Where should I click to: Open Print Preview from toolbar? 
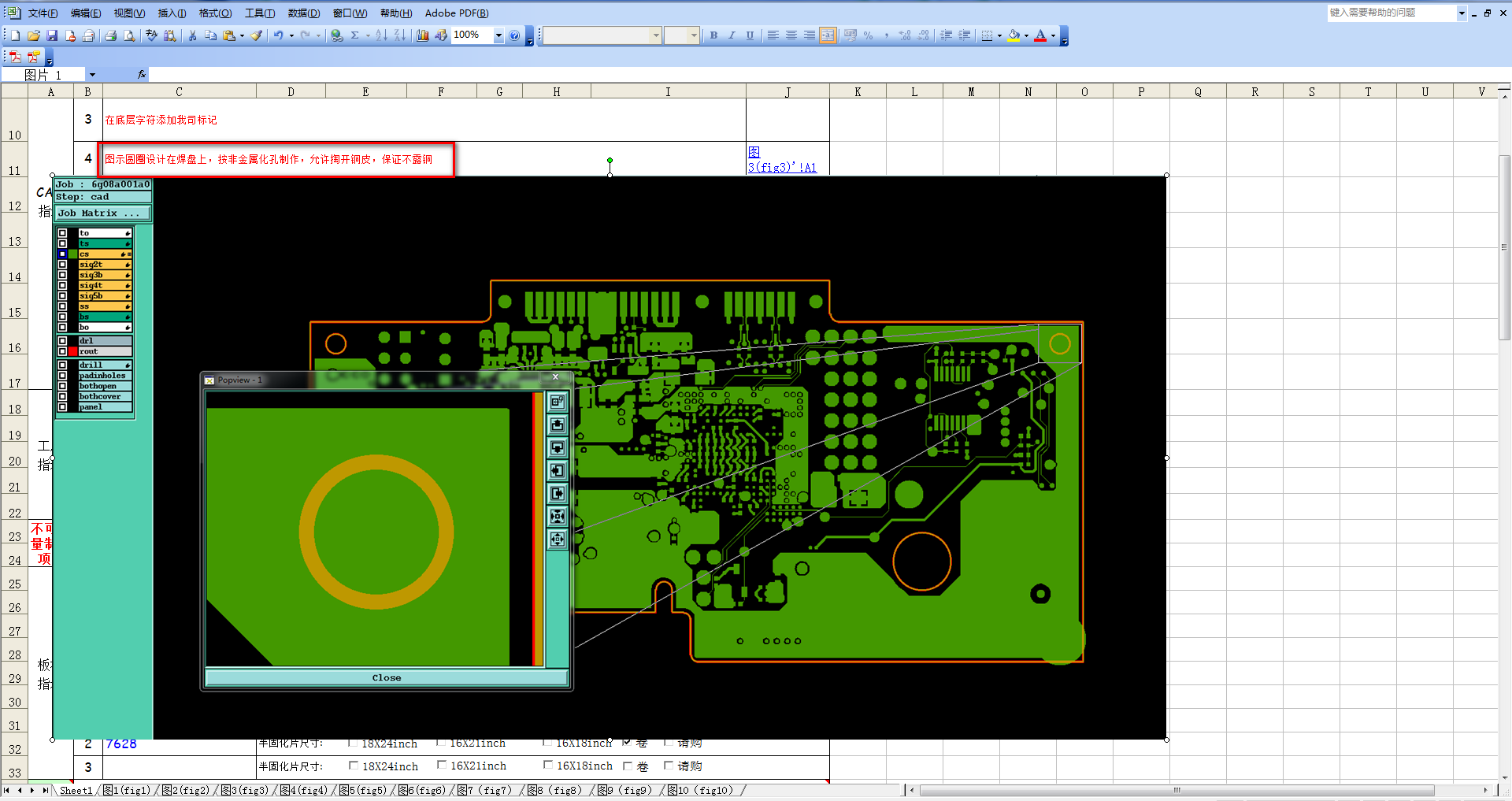tap(129, 35)
